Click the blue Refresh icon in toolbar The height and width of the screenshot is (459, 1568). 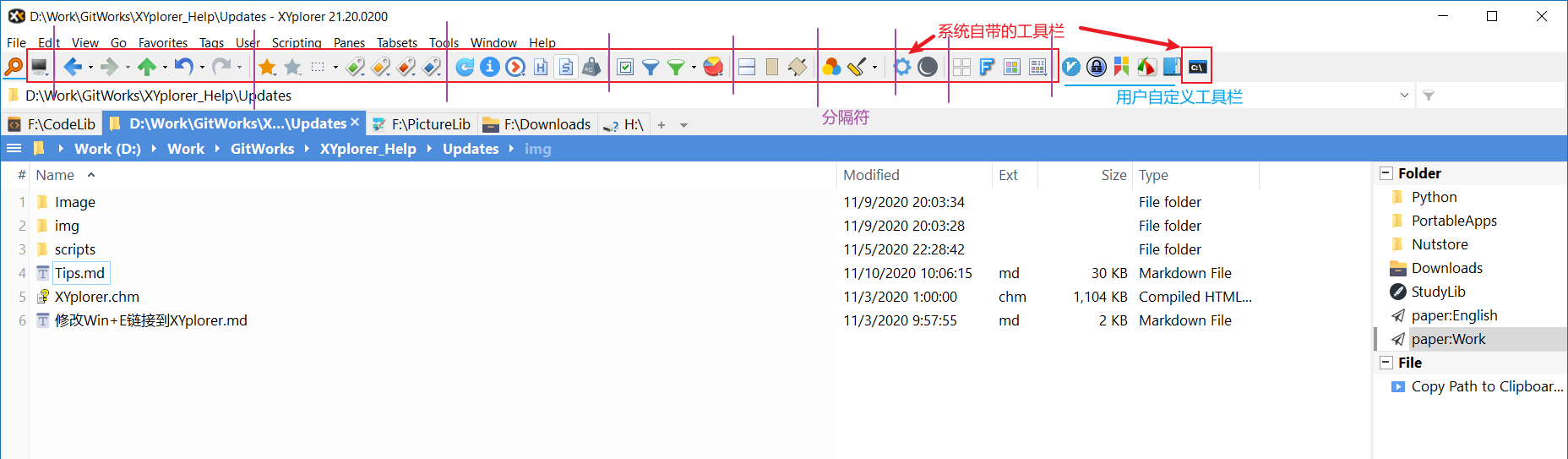[465, 67]
